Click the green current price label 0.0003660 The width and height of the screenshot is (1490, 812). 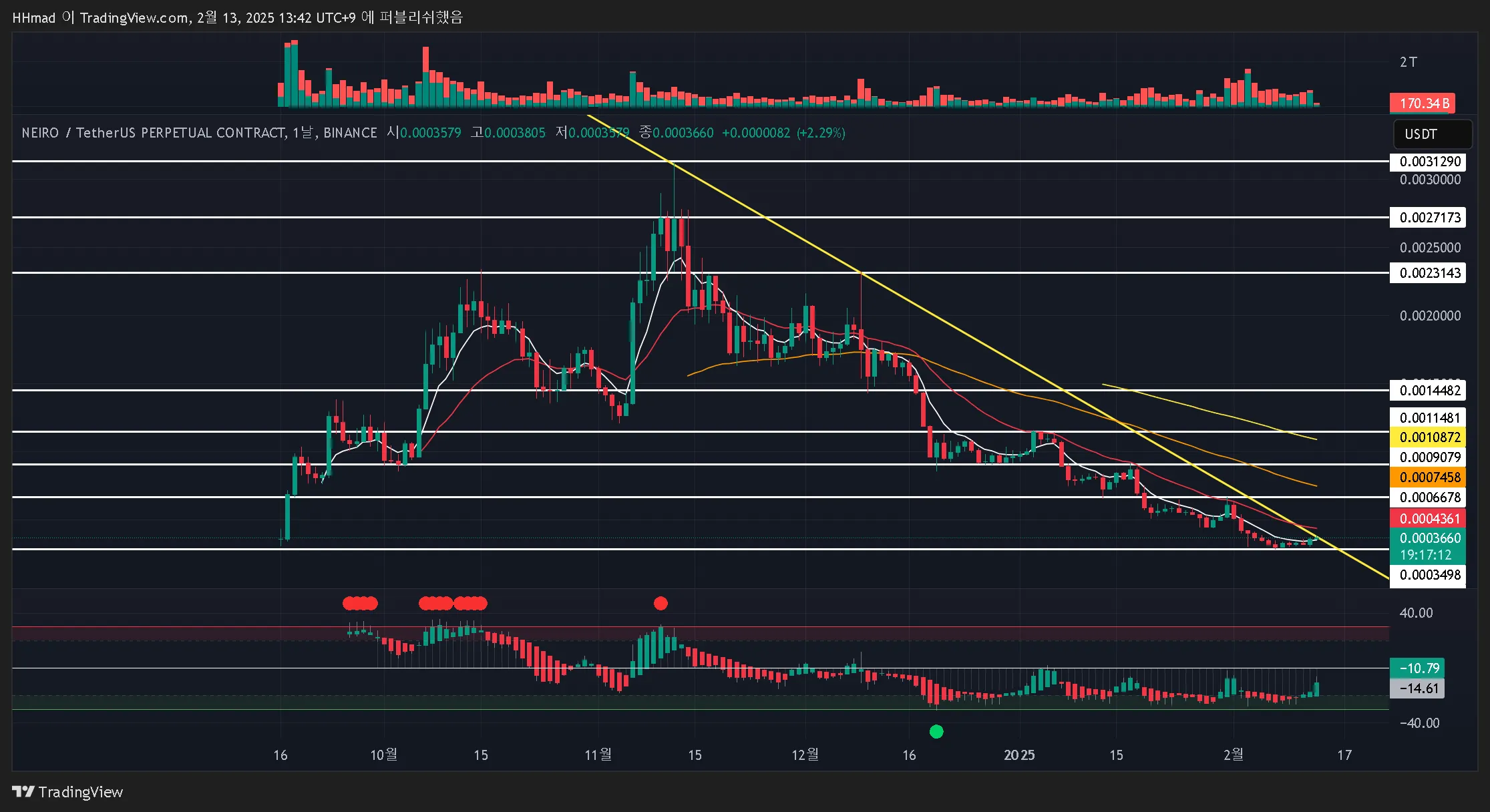[1428, 538]
